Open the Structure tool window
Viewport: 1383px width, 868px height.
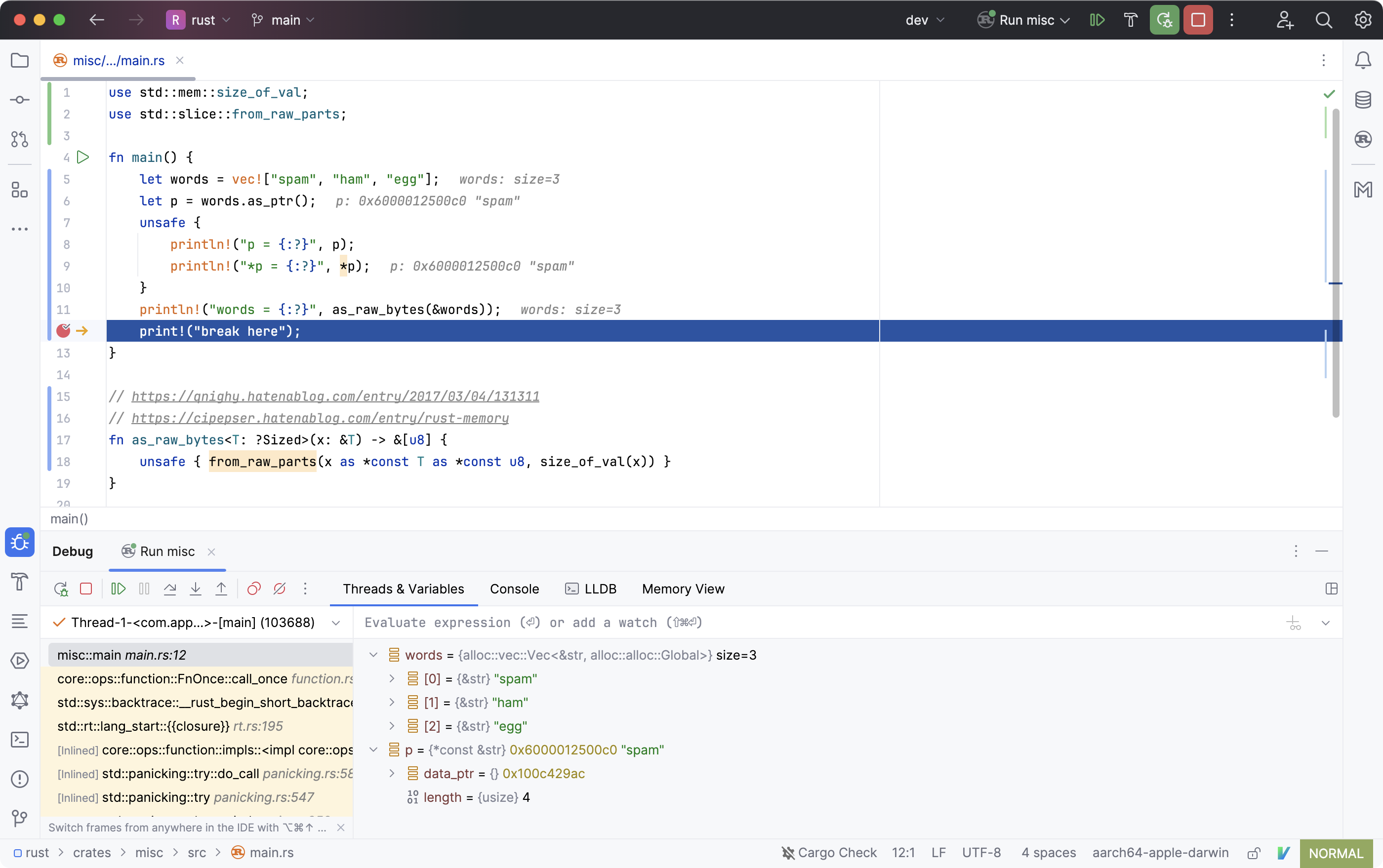click(x=20, y=190)
